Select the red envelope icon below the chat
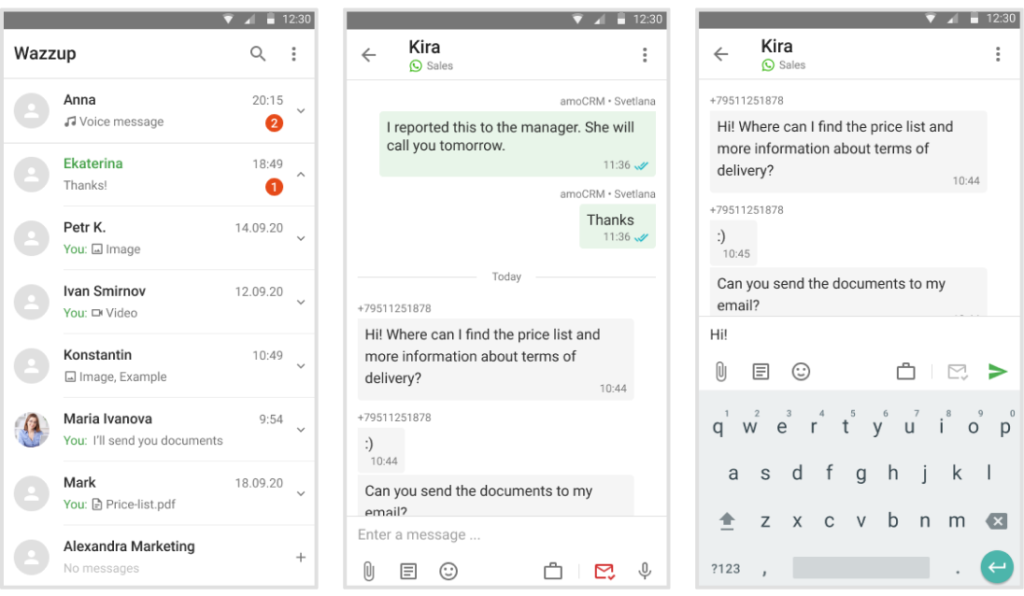This screenshot has width=1024, height=596. [604, 571]
